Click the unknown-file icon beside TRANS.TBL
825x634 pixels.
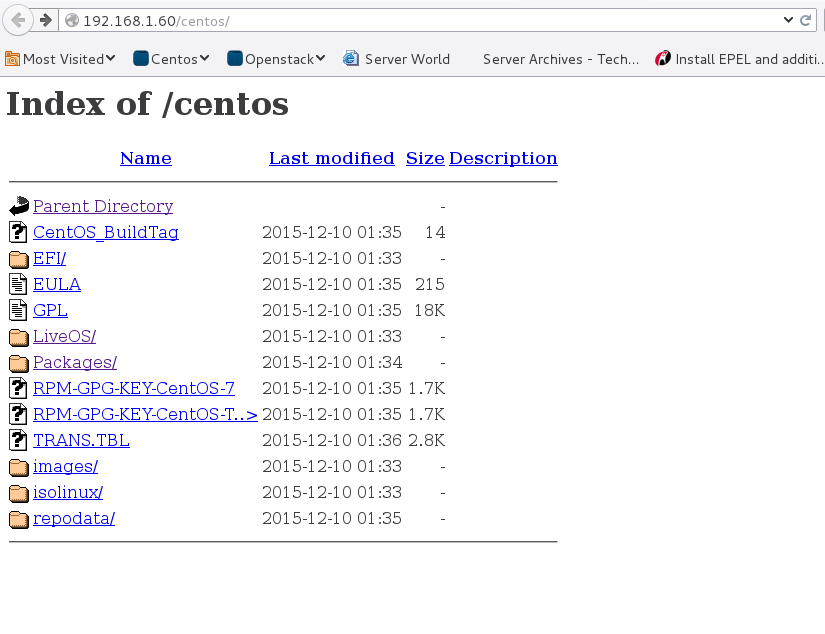(x=18, y=440)
